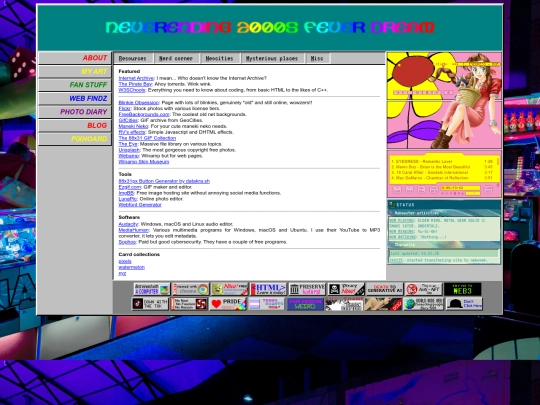540x405 pixels.
Task: Click the 'Death to Generative AI' badge
Action: (x=385, y=289)
